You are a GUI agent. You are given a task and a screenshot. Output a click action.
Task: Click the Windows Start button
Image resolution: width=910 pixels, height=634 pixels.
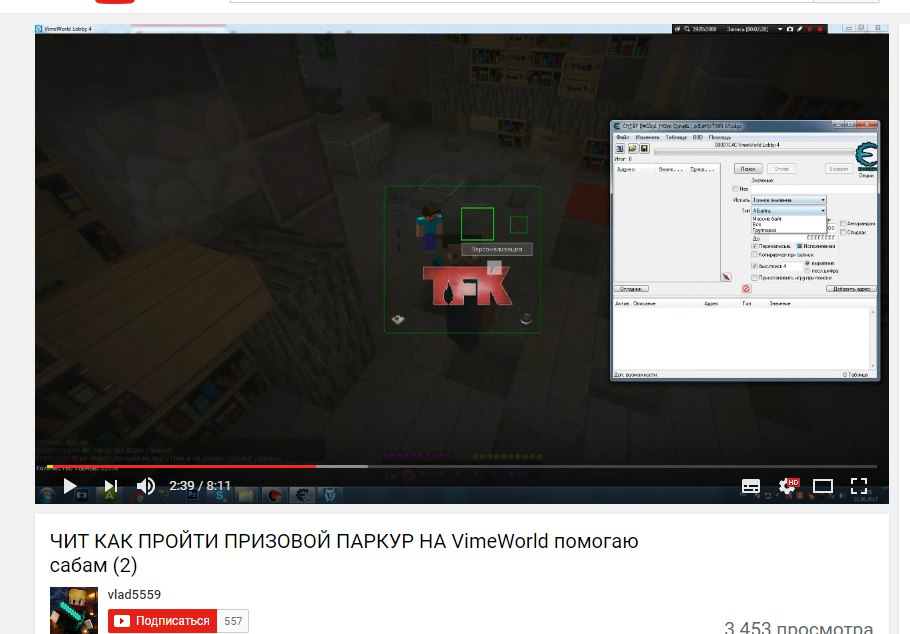point(46,495)
